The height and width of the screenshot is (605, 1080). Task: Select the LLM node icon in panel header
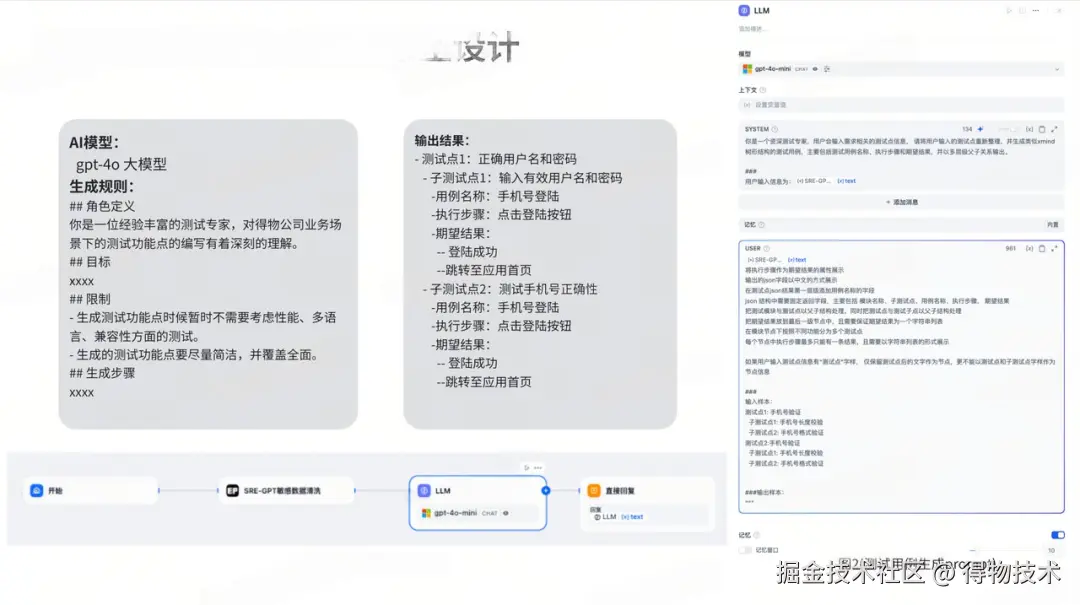click(743, 10)
